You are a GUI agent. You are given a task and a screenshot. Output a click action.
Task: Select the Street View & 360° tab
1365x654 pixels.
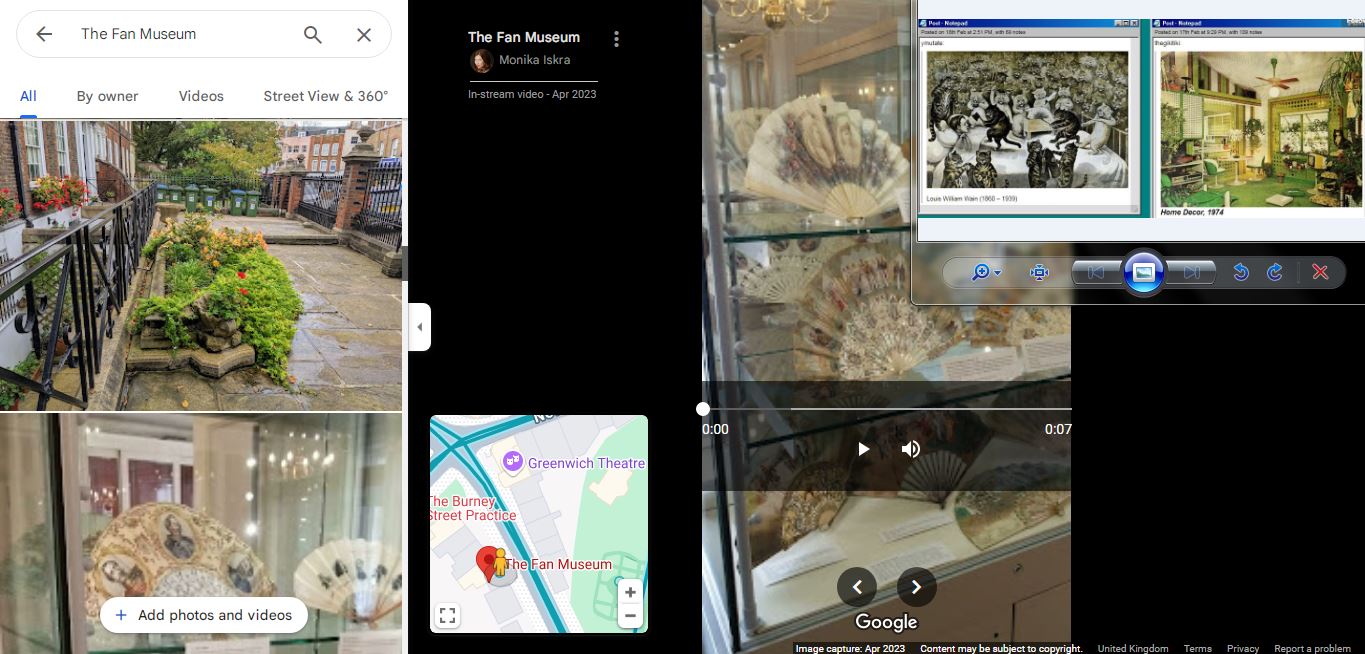pyautogui.click(x=326, y=96)
